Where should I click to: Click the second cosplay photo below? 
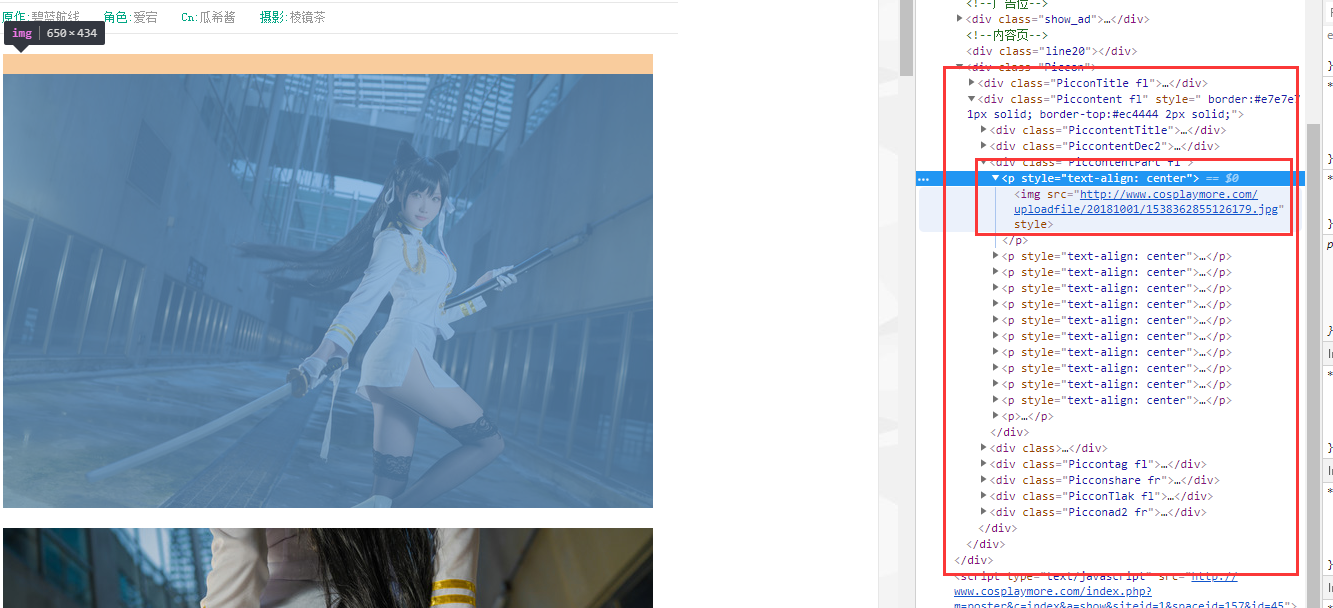click(x=328, y=568)
